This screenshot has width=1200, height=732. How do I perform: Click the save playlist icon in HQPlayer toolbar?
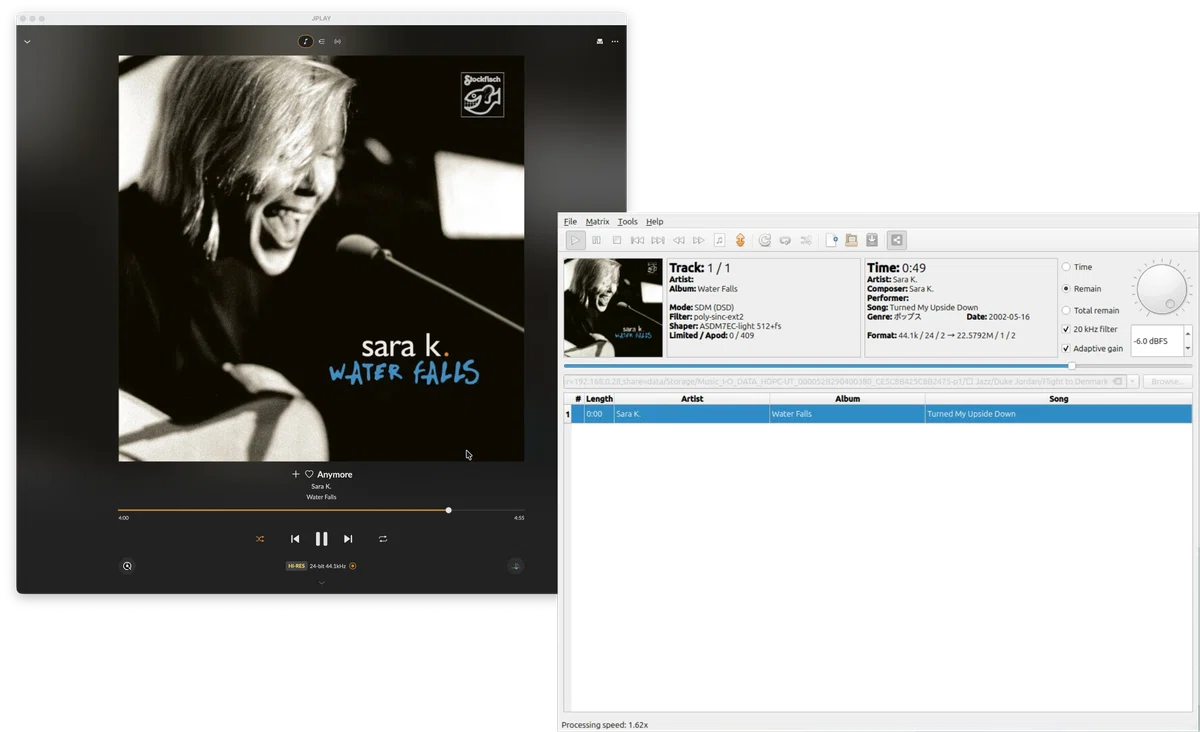click(872, 240)
